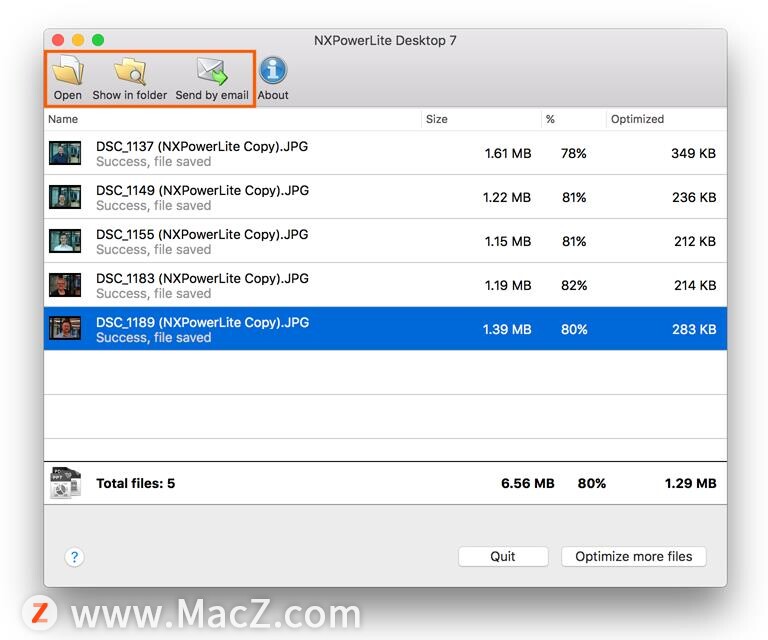Click the Show in folder icon
Screen dimensions: 768x640
pos(130,71)
